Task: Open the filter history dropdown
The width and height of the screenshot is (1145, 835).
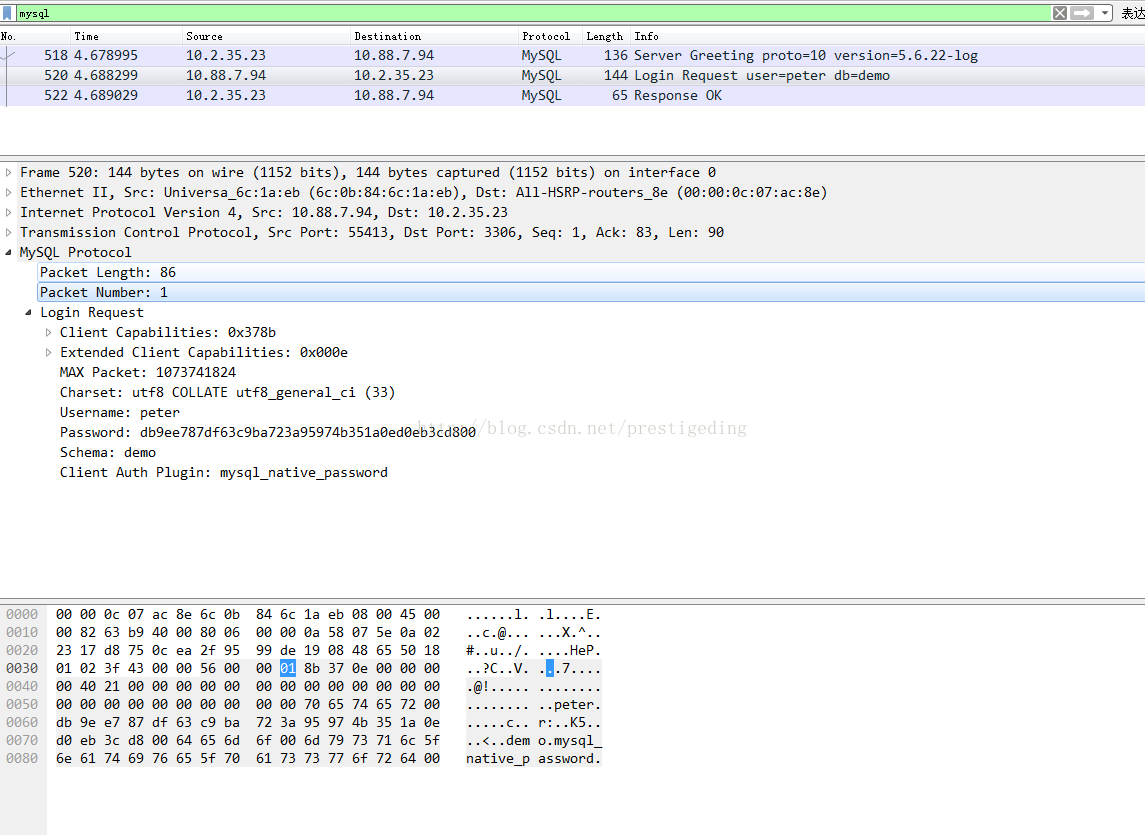Action: [1105, 13]
